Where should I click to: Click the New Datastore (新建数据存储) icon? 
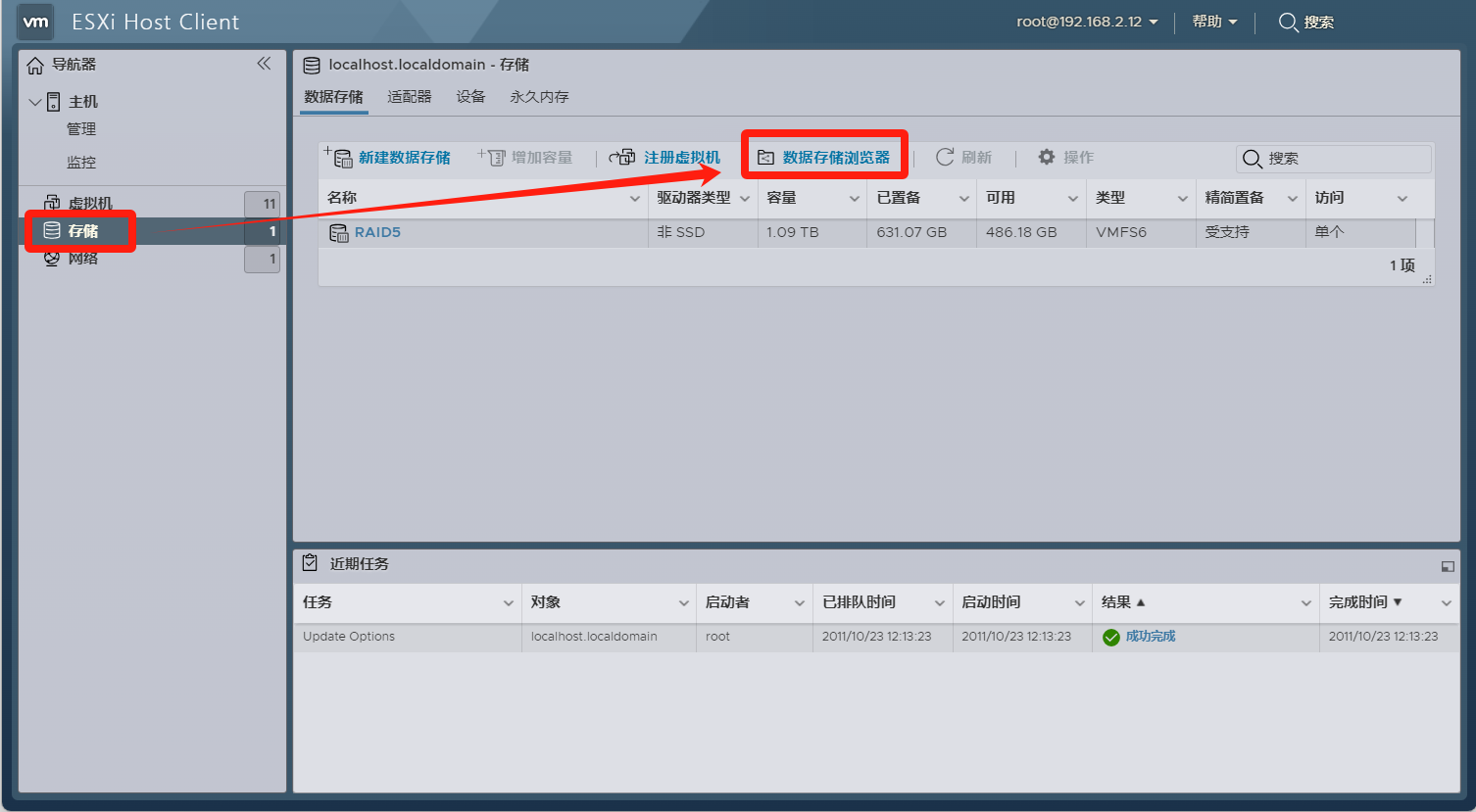point(339,158)
